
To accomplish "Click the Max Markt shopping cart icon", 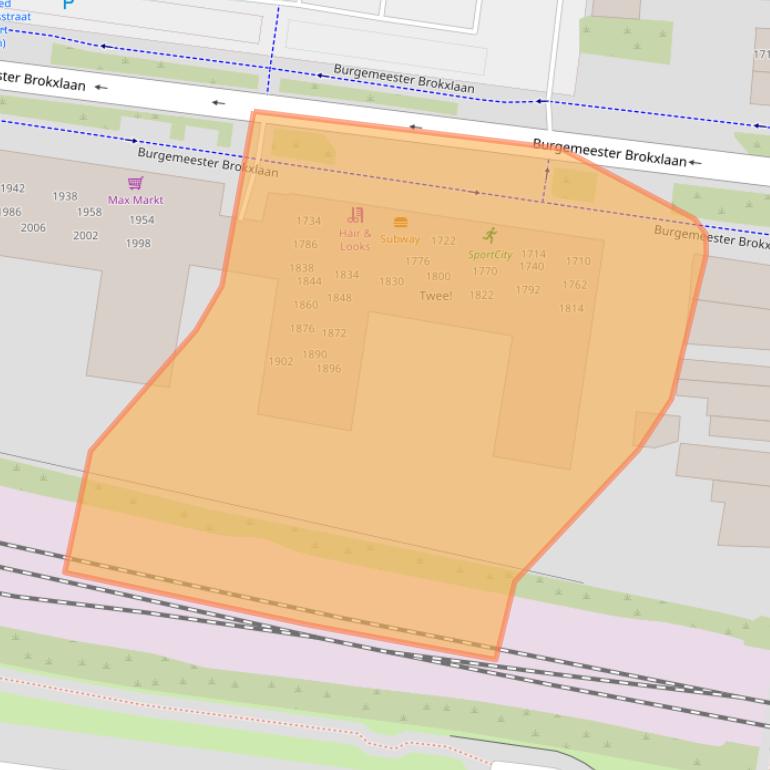I will tap(135, 183).
